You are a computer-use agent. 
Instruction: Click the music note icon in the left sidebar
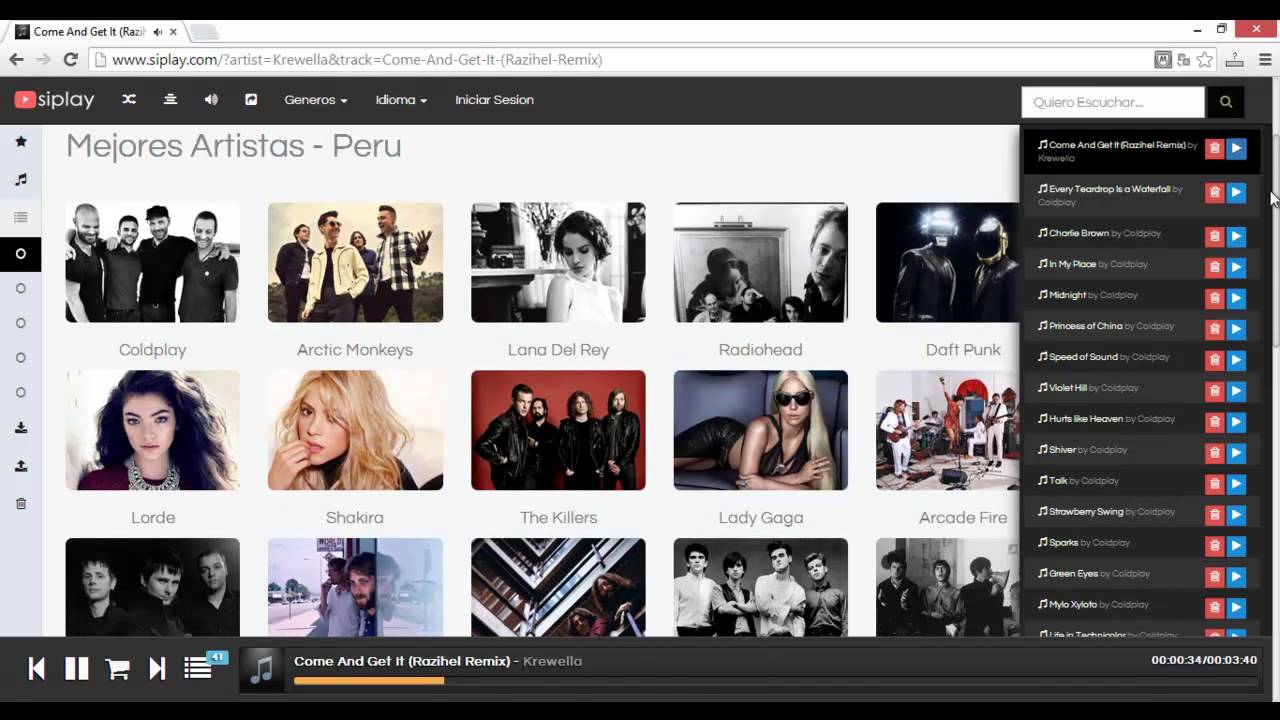(x=21, y=180)
